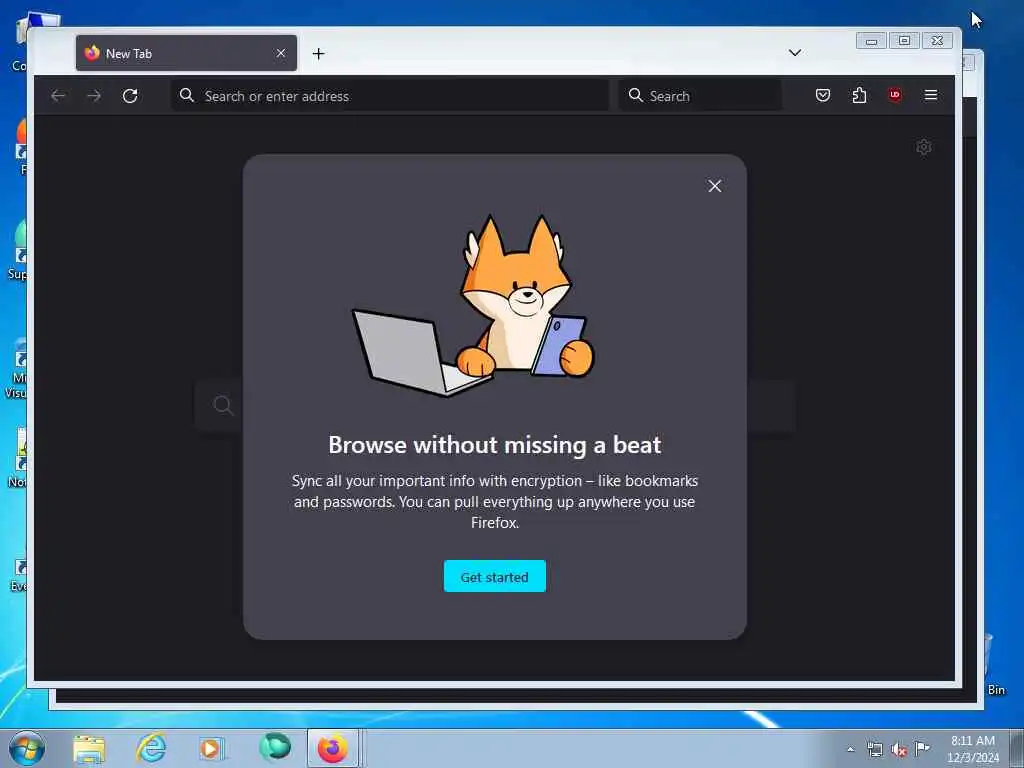Open Windows Media Player taskbar icon
1024x768 pixels.
212,749
